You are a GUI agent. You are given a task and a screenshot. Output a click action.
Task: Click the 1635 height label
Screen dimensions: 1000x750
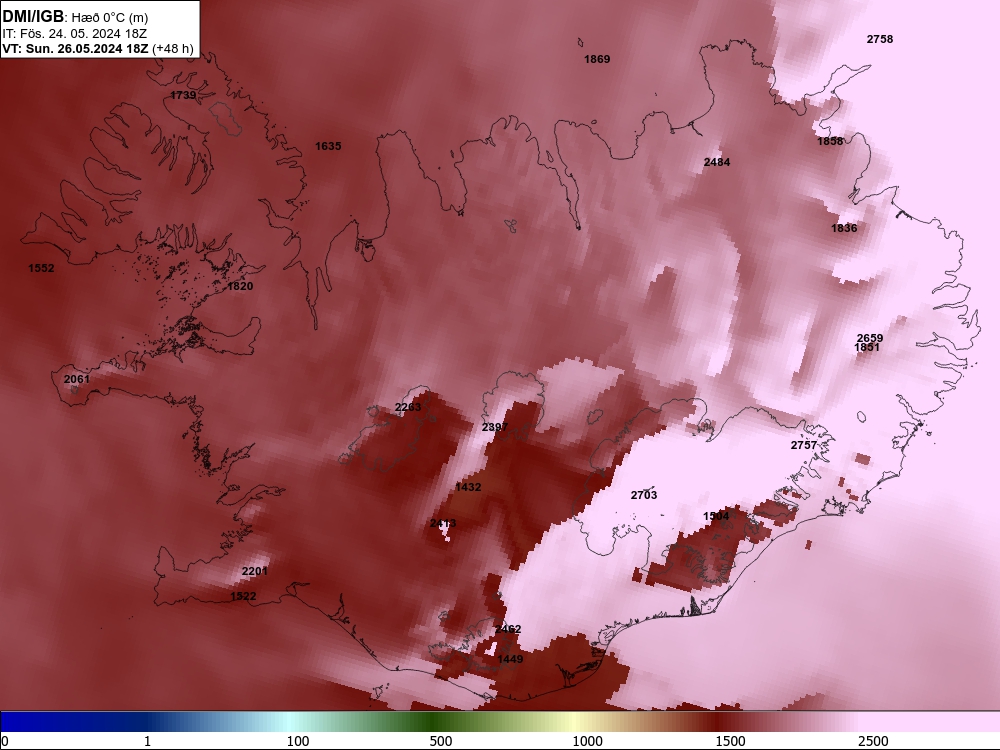pyautogui.click(x=328, y=147)
